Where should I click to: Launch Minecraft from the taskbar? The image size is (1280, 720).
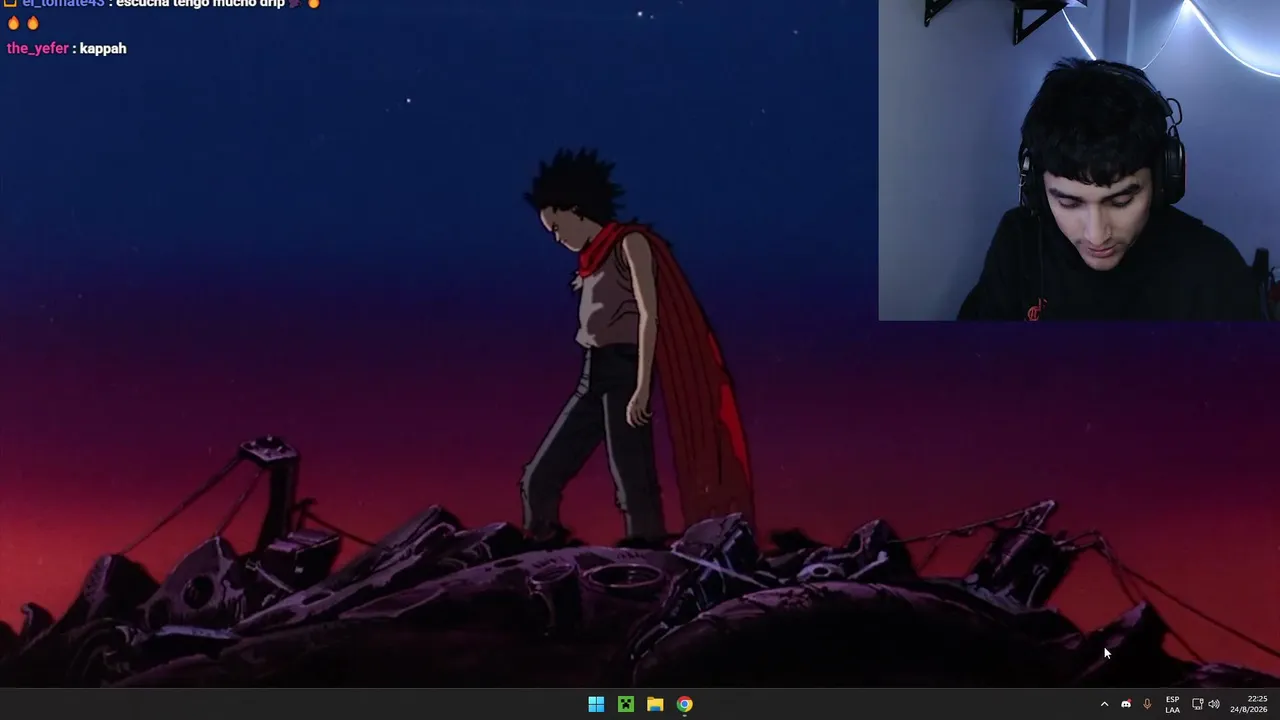tap(625, 704)
